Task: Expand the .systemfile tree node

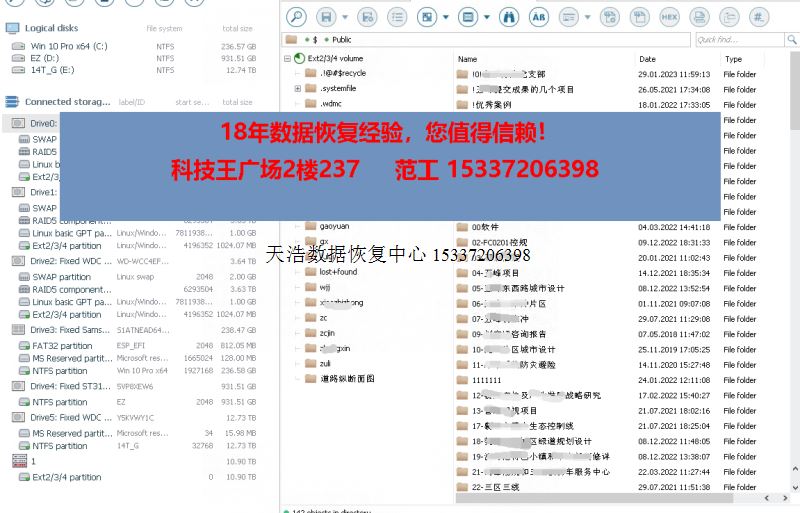Action: (x=298, y=89)
